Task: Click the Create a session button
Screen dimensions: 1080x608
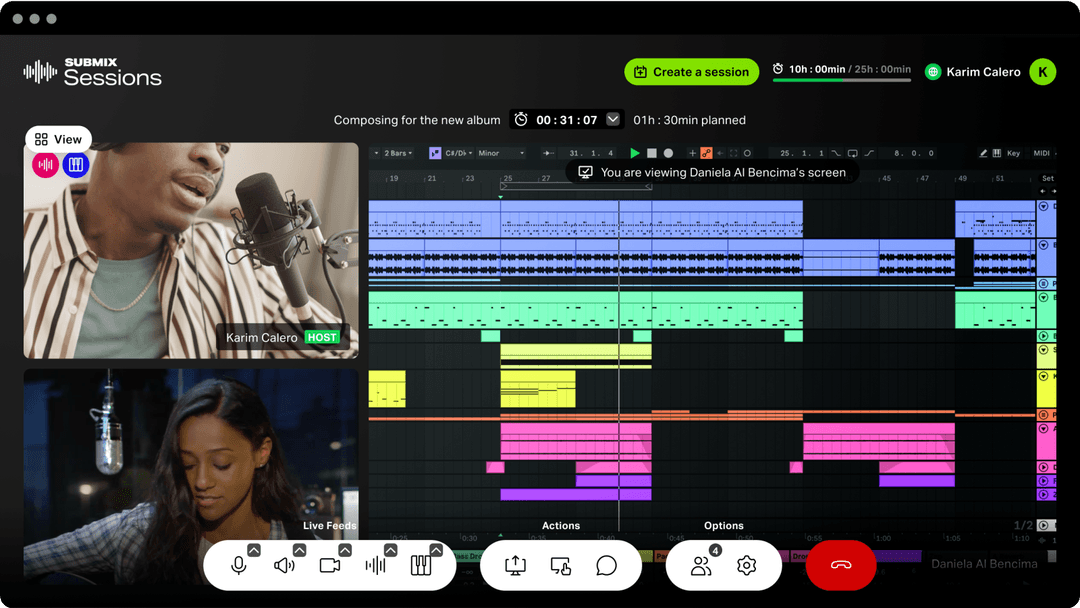Action: pos(691,72)
